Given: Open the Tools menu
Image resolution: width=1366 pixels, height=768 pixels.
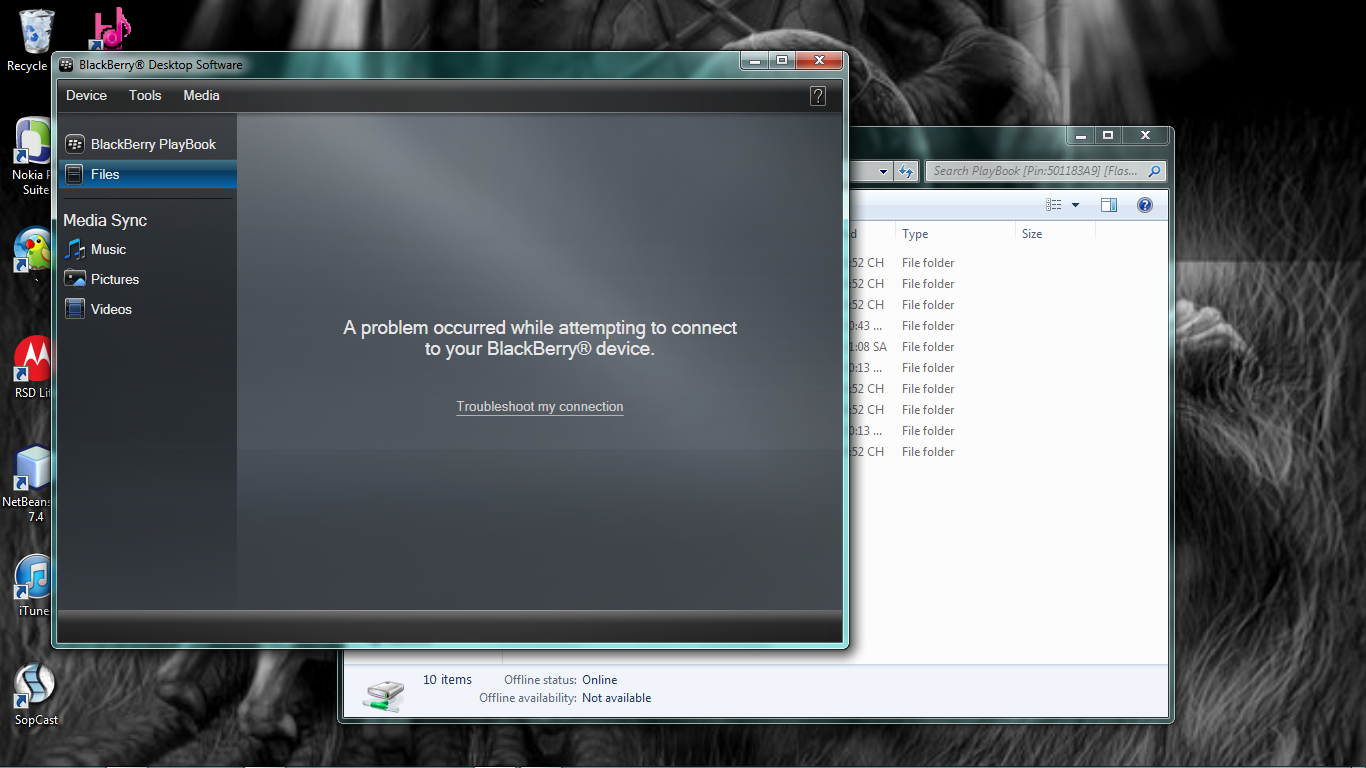Looking at the screenshot, I should (145, 96).
